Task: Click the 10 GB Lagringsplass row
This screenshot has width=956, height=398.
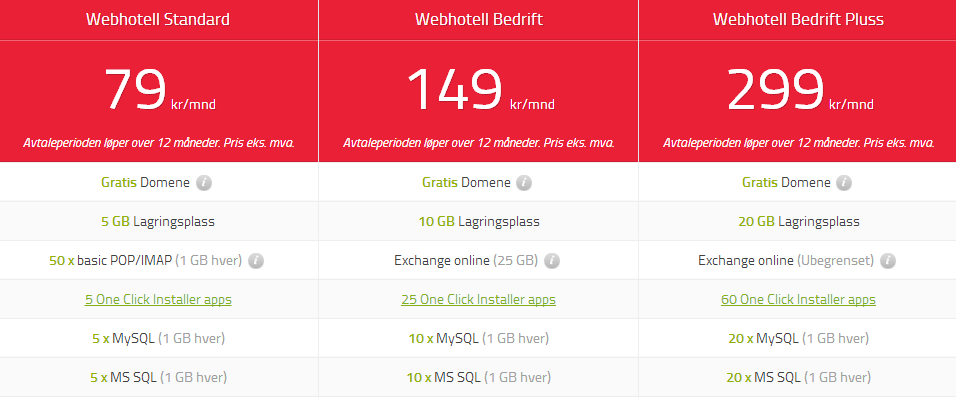Action: pyautogui.click(x=479, y=221)
